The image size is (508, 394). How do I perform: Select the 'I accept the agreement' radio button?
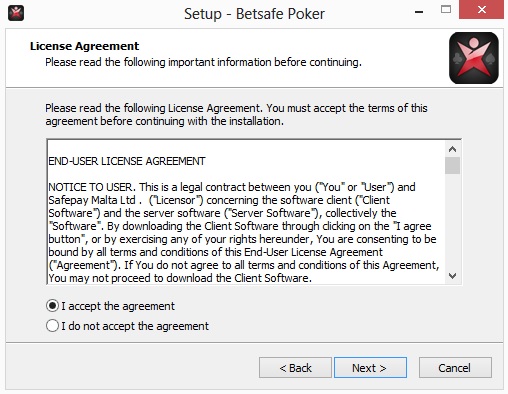point(52,306)
